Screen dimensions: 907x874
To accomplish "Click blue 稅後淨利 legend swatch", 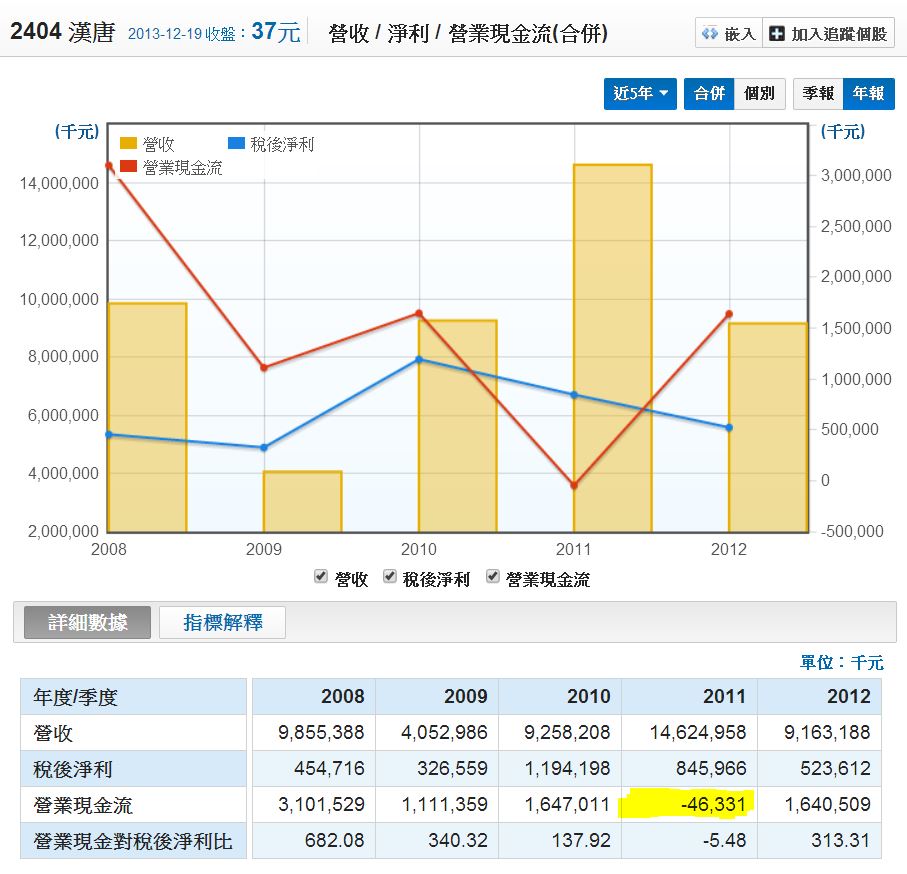I will point(236,145).
